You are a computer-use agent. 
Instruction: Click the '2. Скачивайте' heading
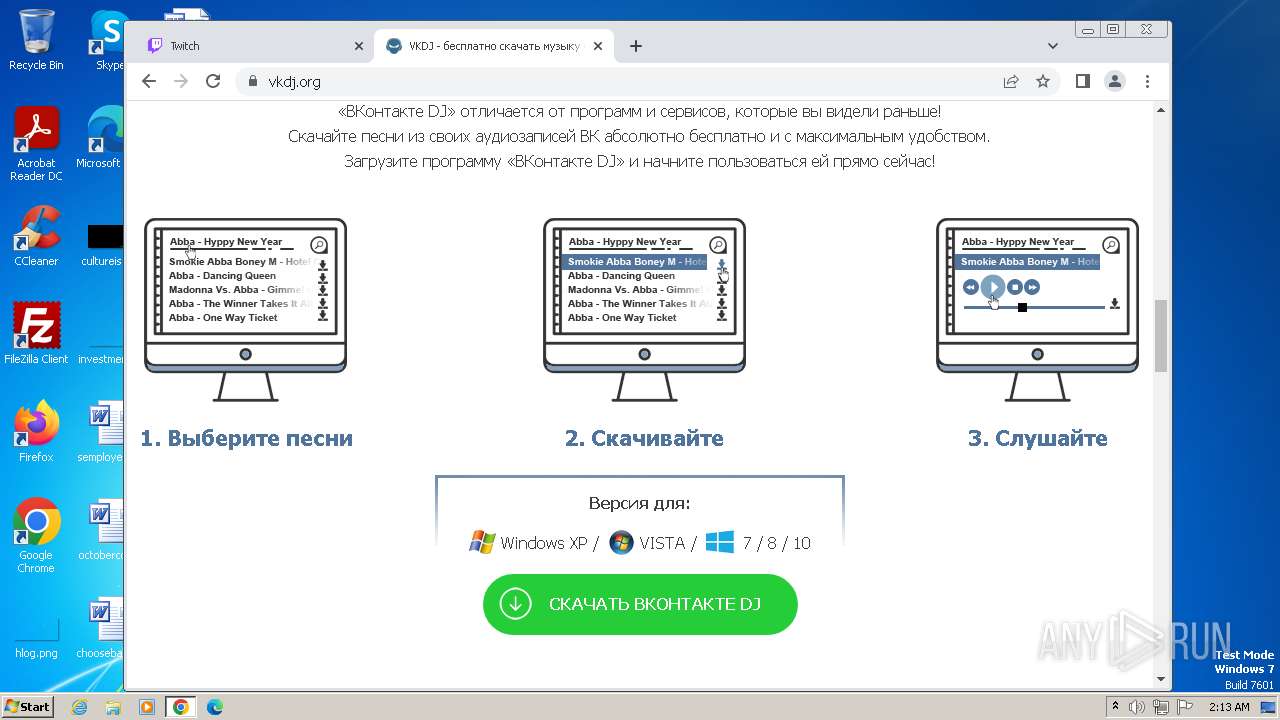click(644, 438)
